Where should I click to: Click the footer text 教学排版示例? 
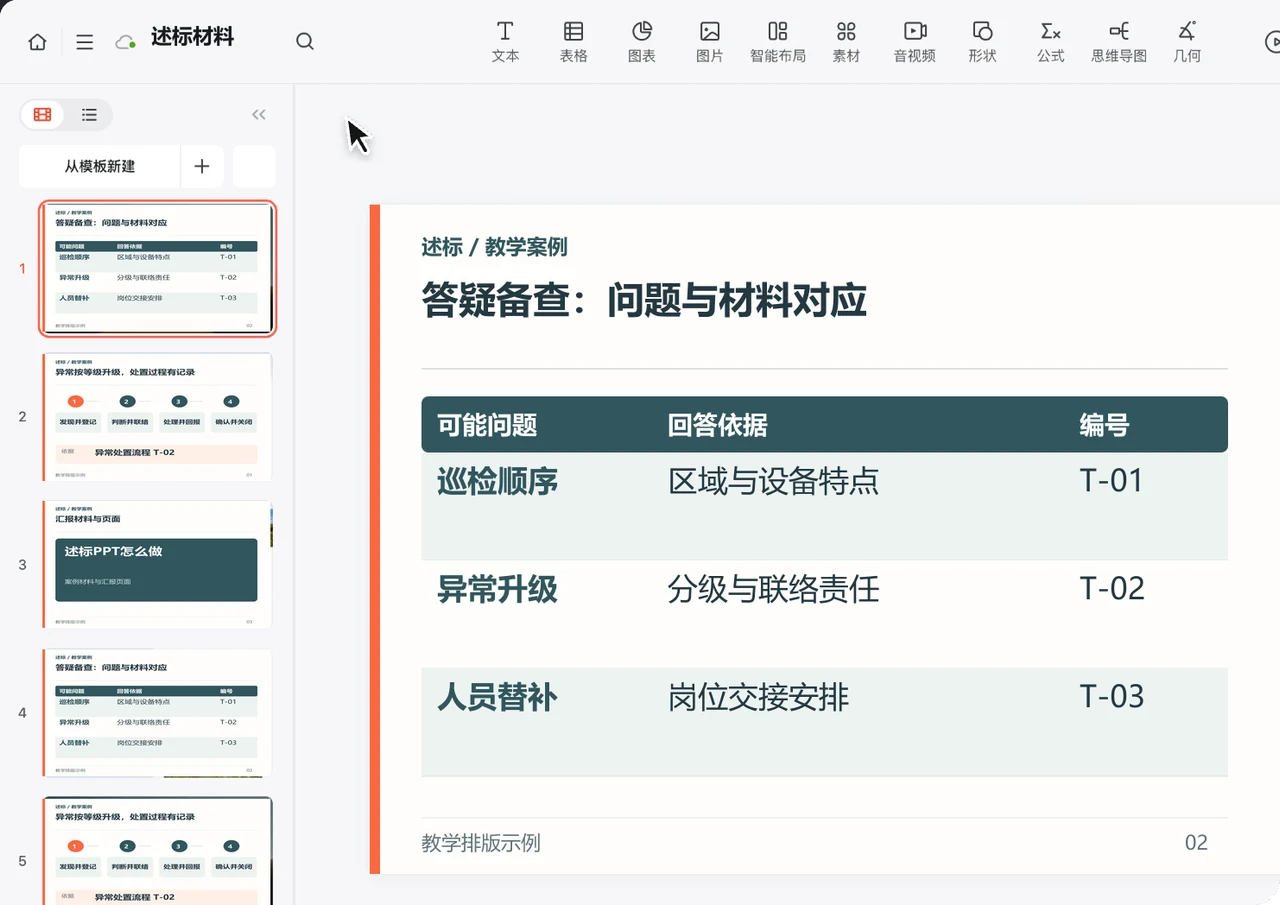481,843
